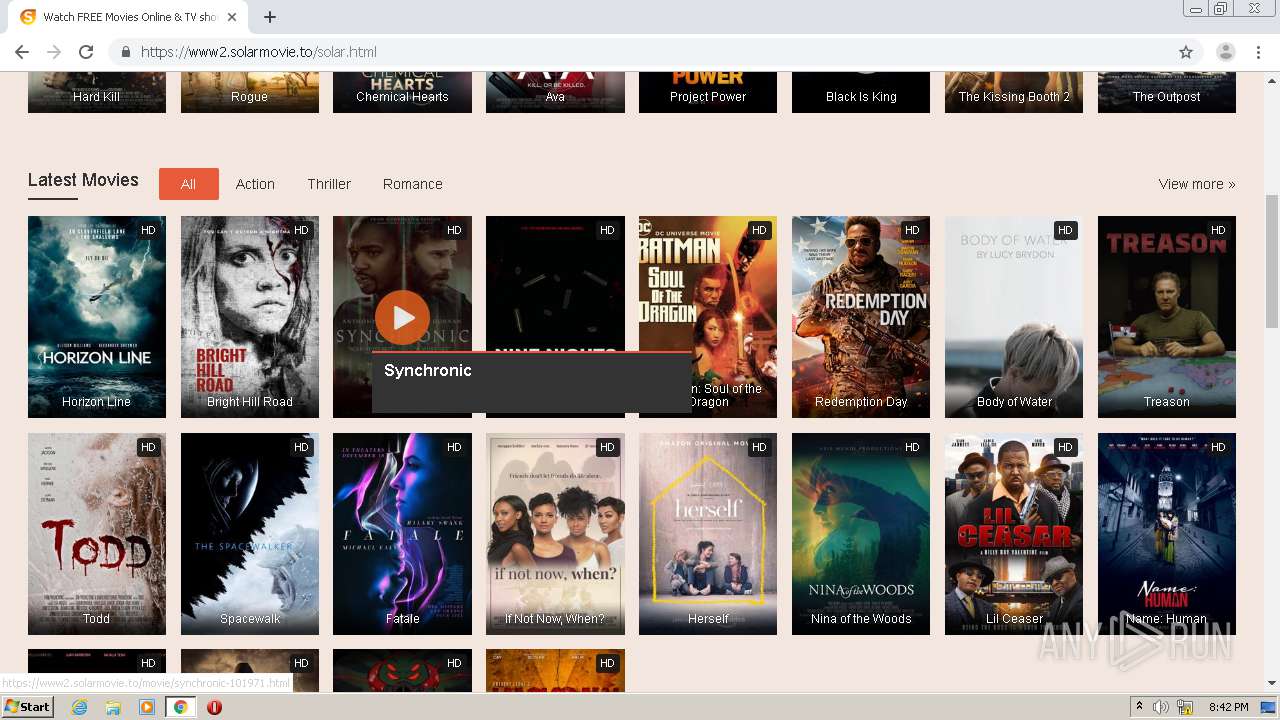This screenshot has width=1280, height=720.
Task: Go back to the previous page
Action: pyautogui.click(x=22, y=52)
